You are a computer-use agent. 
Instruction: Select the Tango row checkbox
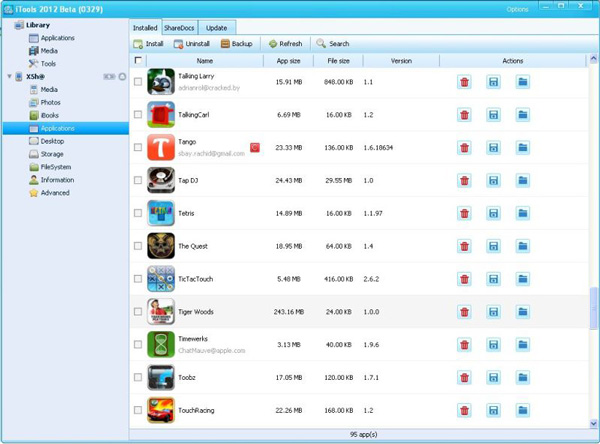(138, 147)
